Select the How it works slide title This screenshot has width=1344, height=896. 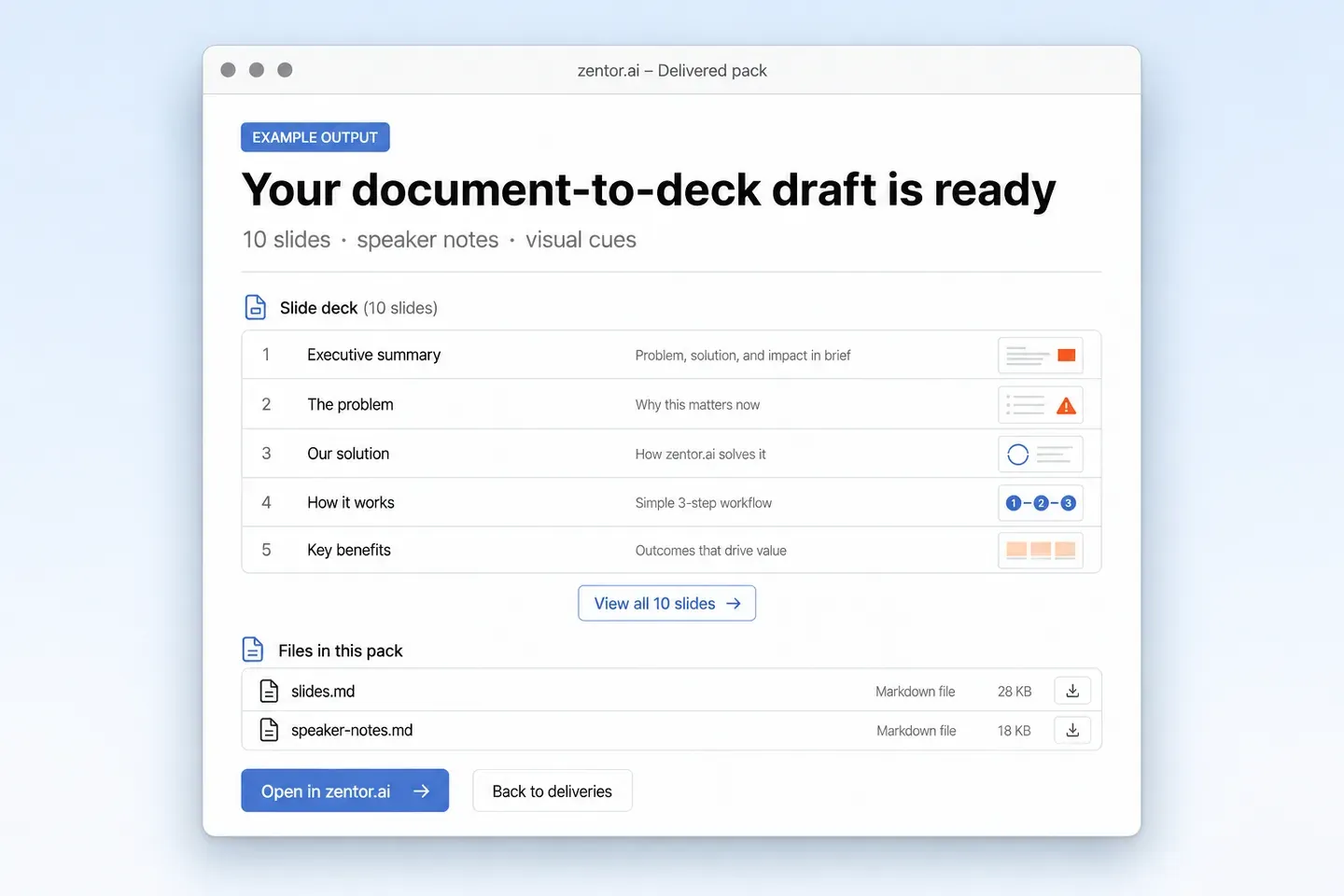coord(351,502)
